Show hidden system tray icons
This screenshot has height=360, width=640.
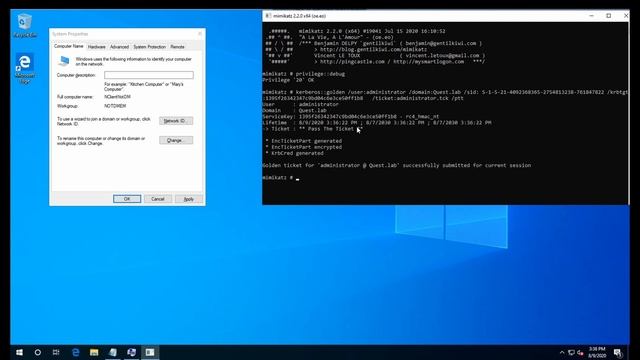[562, 353]
